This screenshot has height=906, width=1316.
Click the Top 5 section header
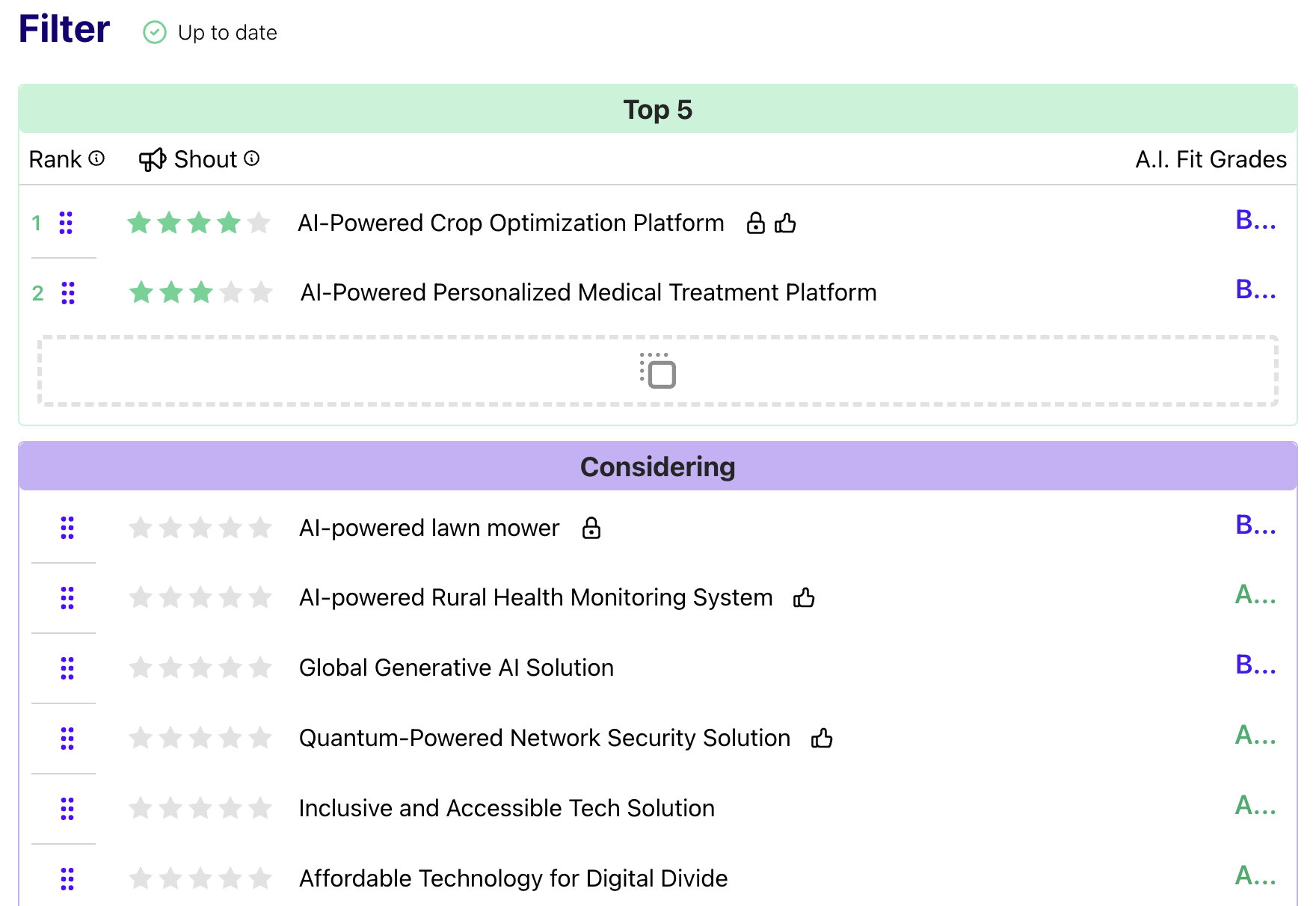(657, 110)
